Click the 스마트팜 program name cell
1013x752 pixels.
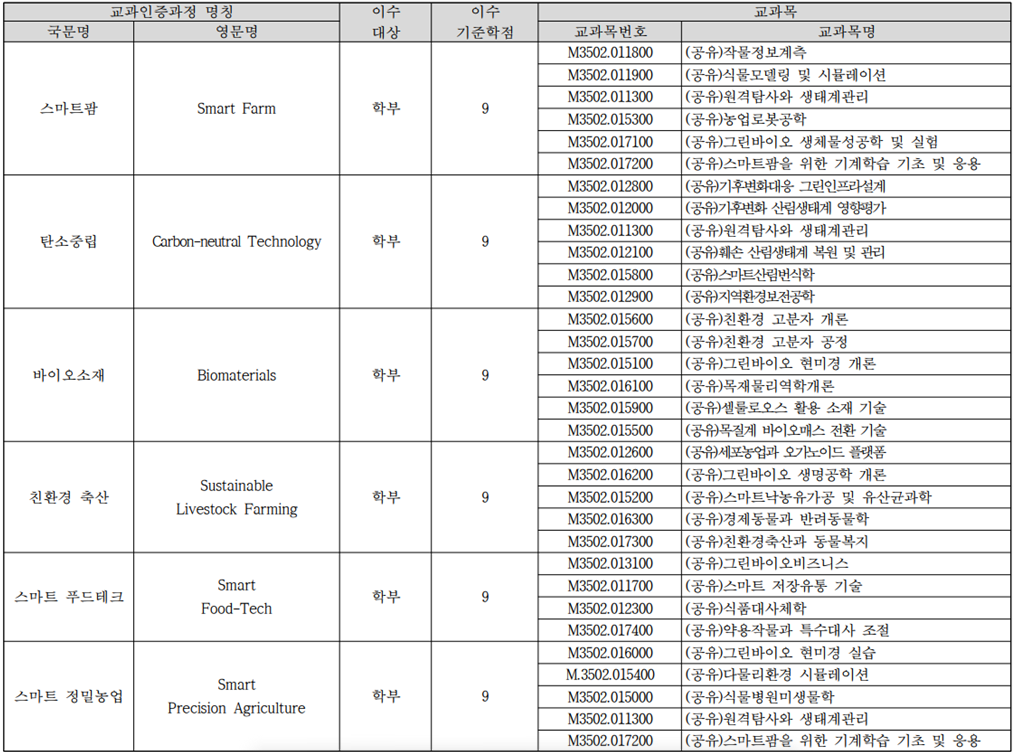tap(68, 109)
